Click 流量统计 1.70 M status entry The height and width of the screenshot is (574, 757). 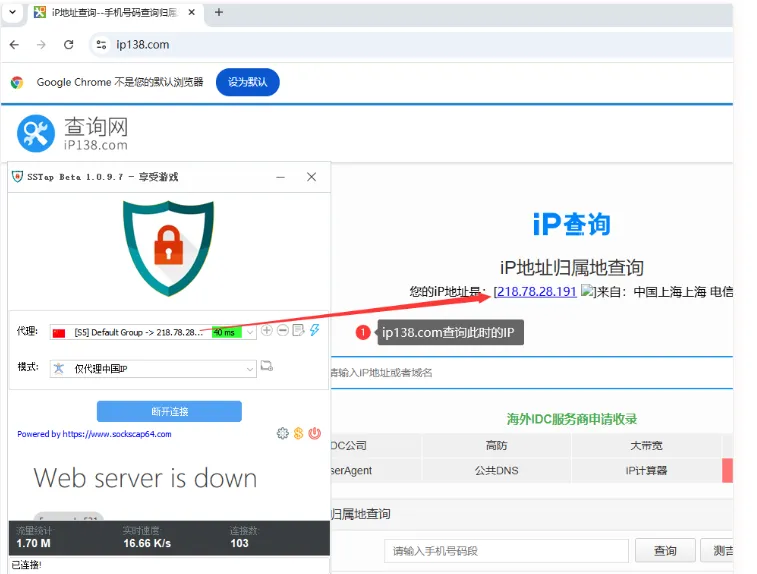point(33,537)
